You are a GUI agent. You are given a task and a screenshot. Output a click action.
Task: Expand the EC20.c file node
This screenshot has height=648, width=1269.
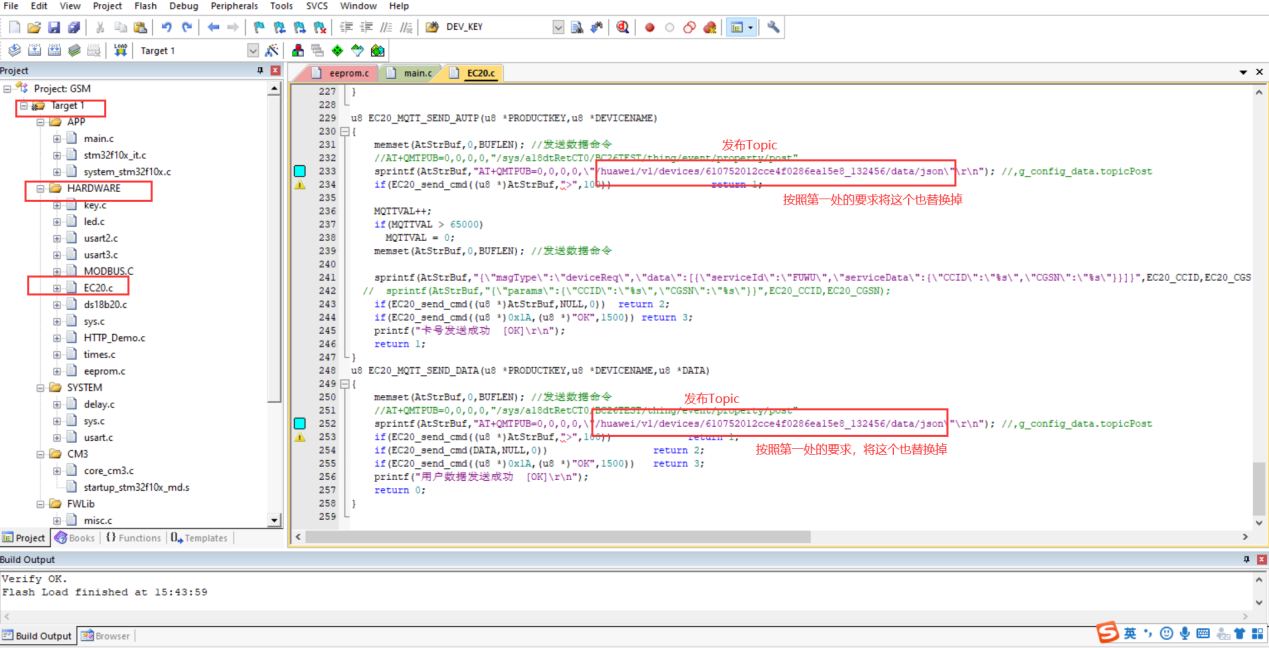click(57, 288)
